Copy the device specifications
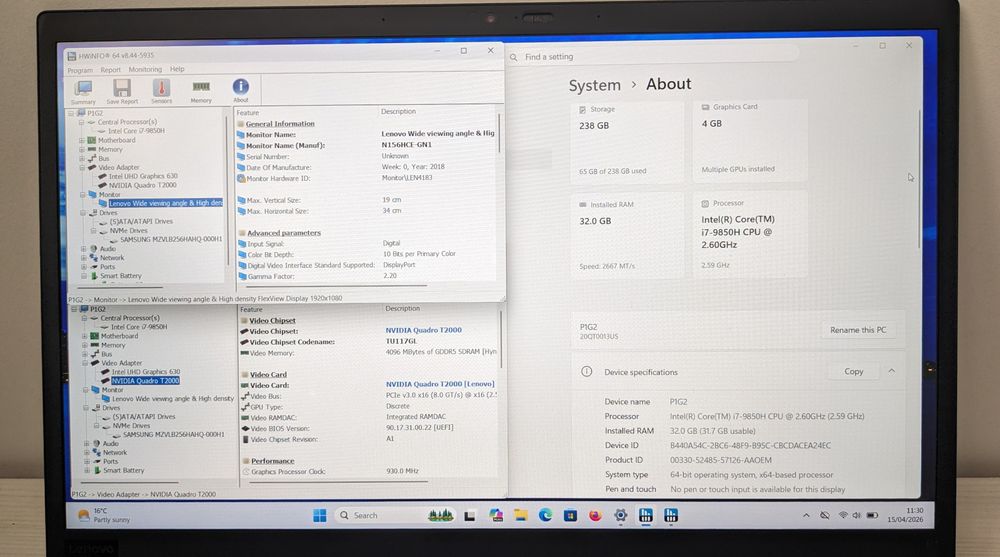Screen dimensions: 1000x557 [x=853, y=371]
